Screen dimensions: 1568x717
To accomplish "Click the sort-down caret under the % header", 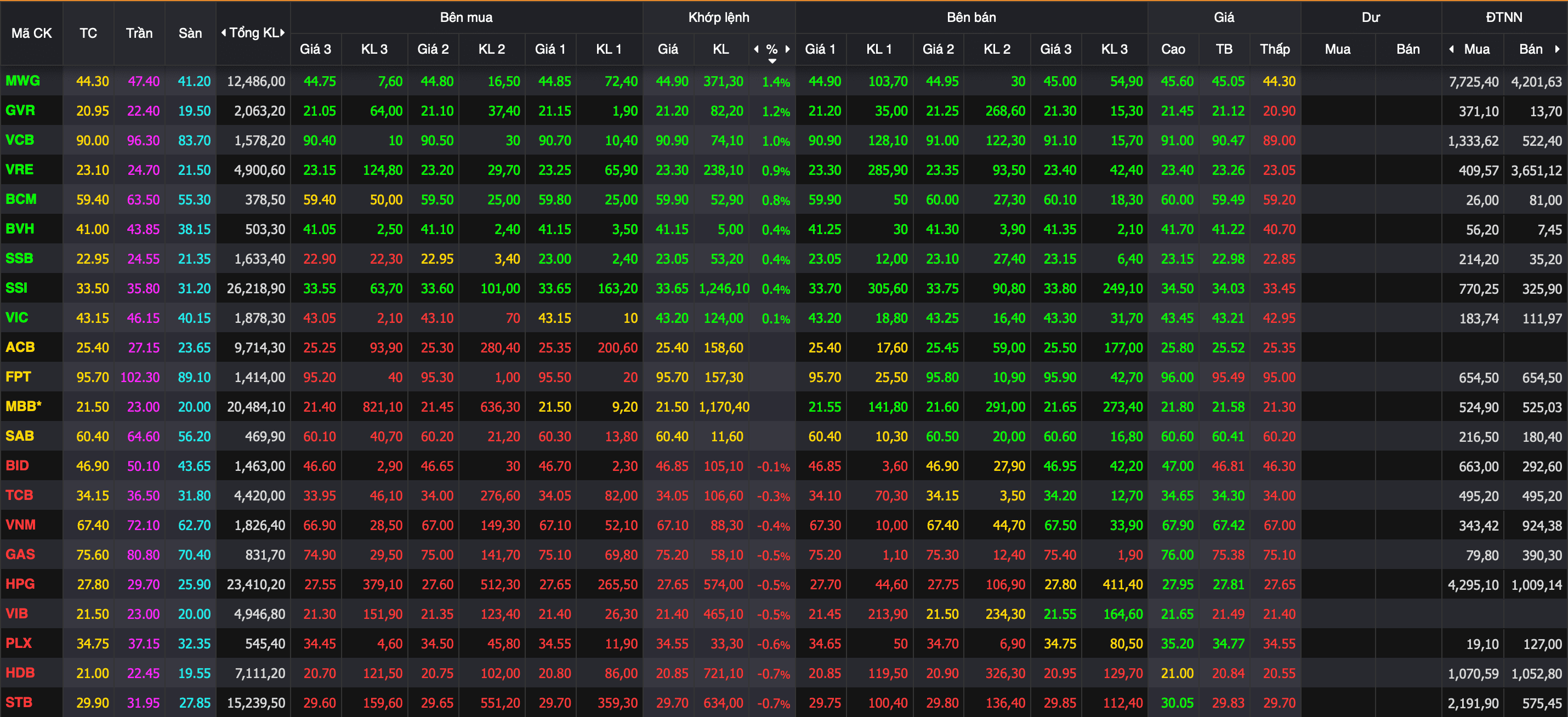I will coord(772,61).
